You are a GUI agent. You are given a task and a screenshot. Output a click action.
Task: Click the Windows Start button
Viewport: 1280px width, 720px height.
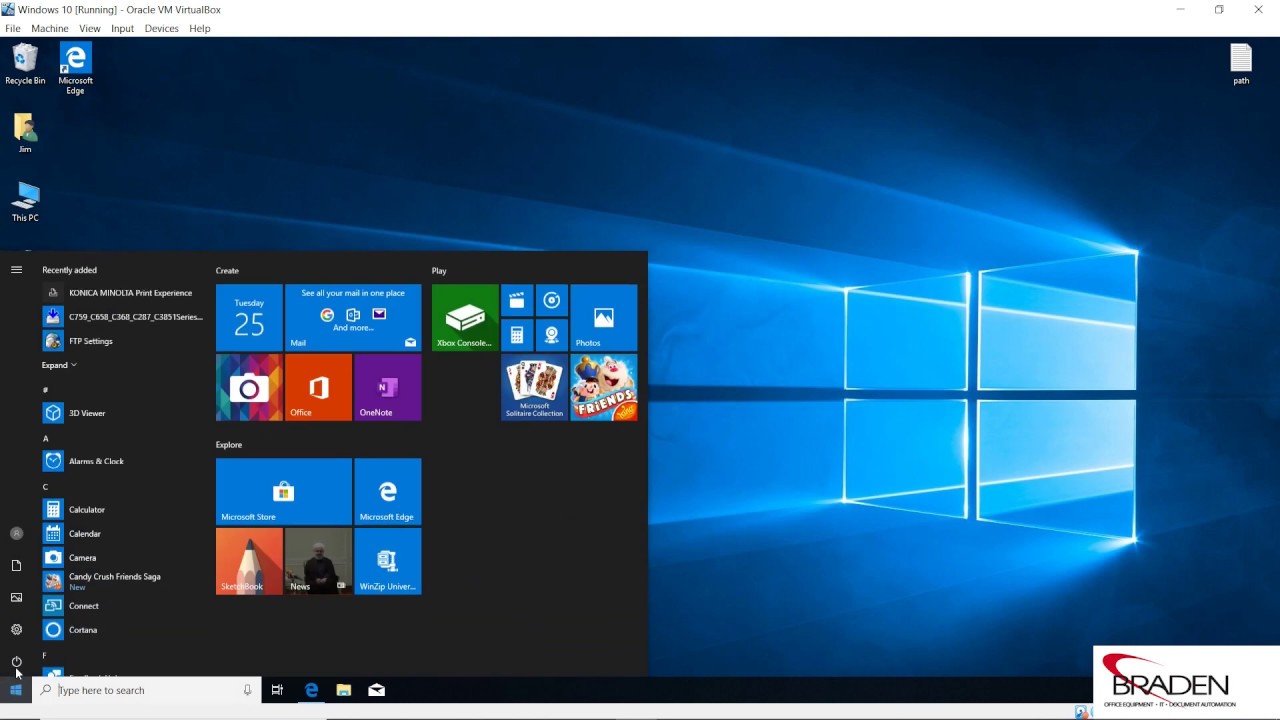16,690
